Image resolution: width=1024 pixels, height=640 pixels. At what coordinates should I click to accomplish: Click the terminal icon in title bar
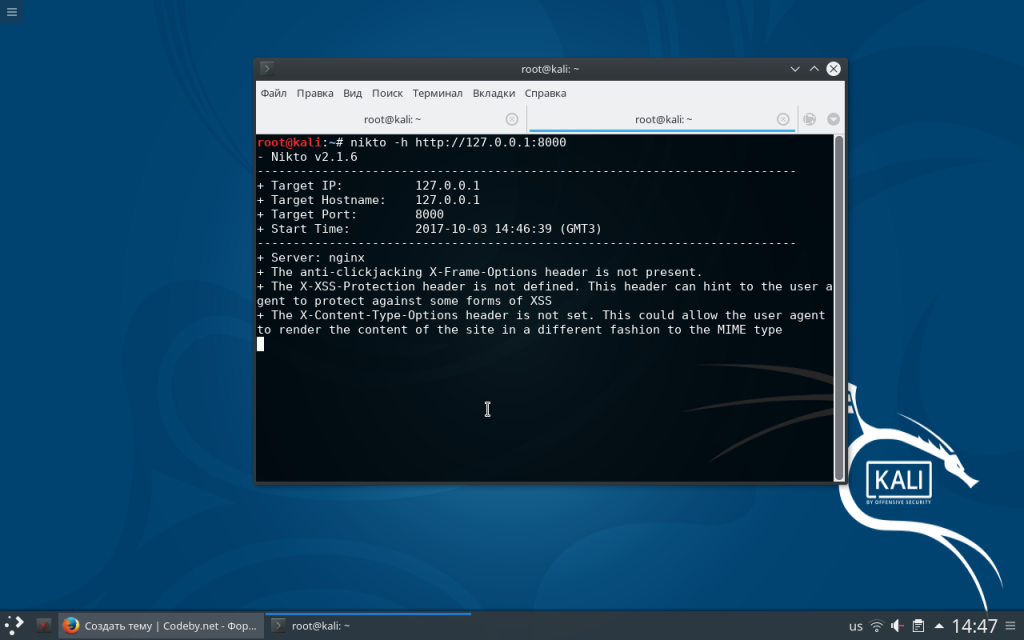click(266, 69)
